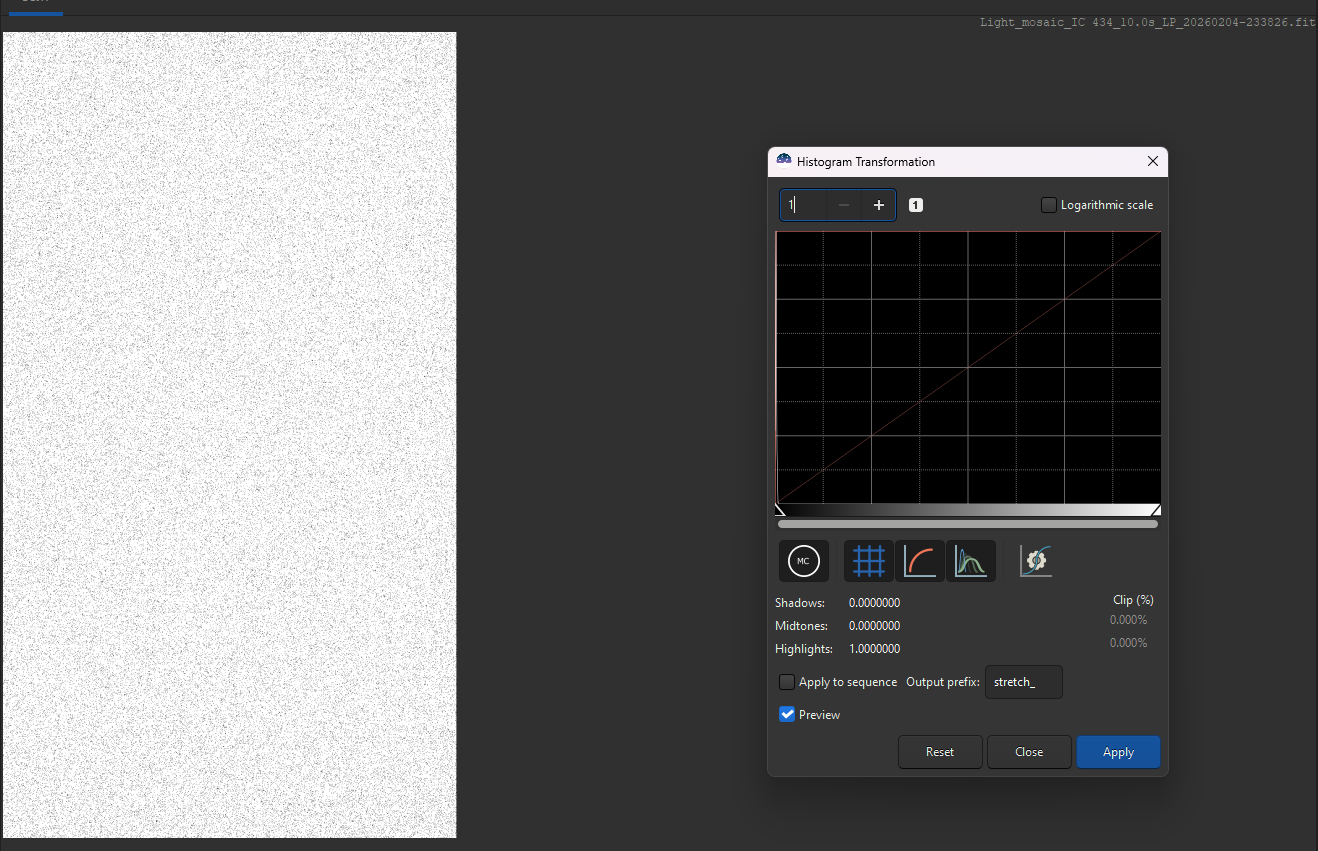Screen dimensions: 1318x851
Task: Click the Close button beside Reset
Action: pyautogui.click(x=1029, y=752)
